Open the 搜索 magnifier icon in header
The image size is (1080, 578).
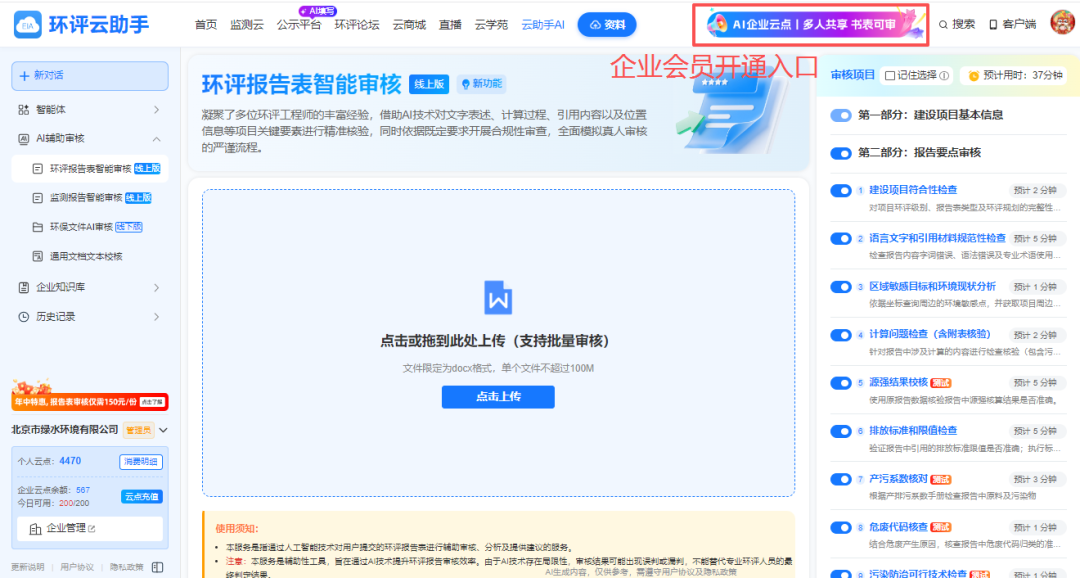pos(944,25)
